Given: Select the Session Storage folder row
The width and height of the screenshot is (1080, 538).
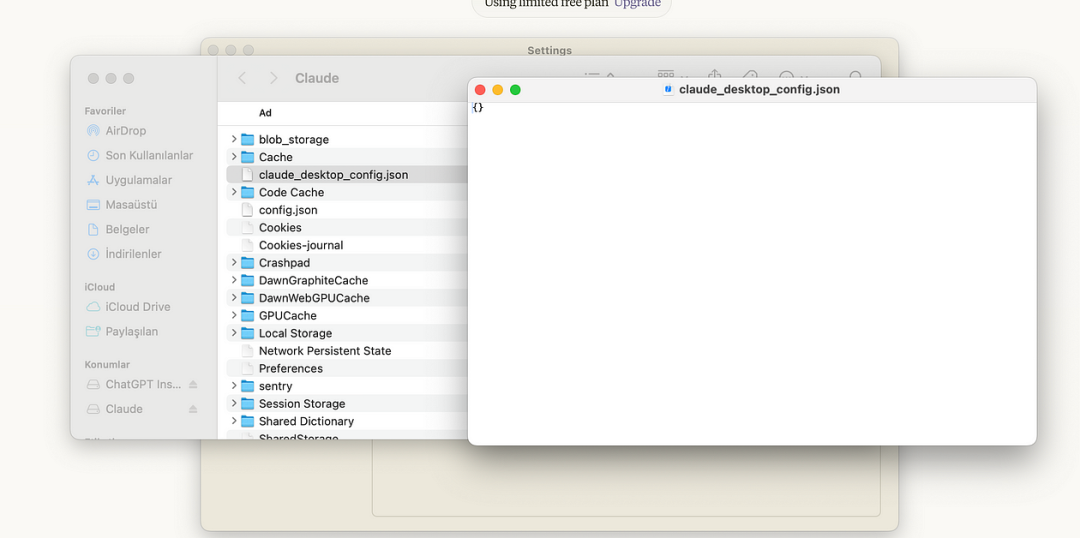Looking at the screenshot, I should pyautogui.click(x=347, y=404).
